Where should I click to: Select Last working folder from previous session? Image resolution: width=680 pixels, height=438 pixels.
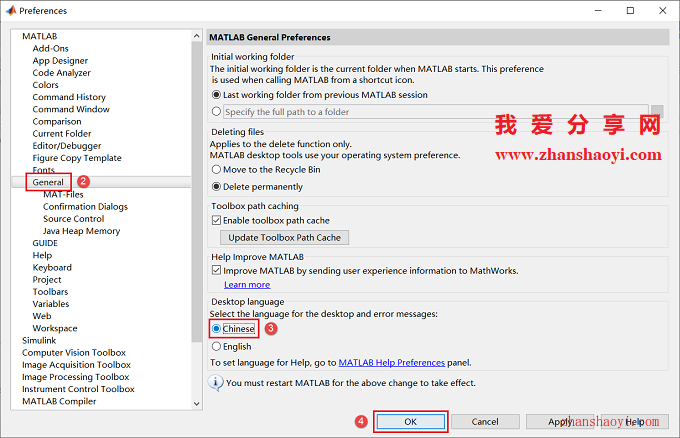point(216,95)
